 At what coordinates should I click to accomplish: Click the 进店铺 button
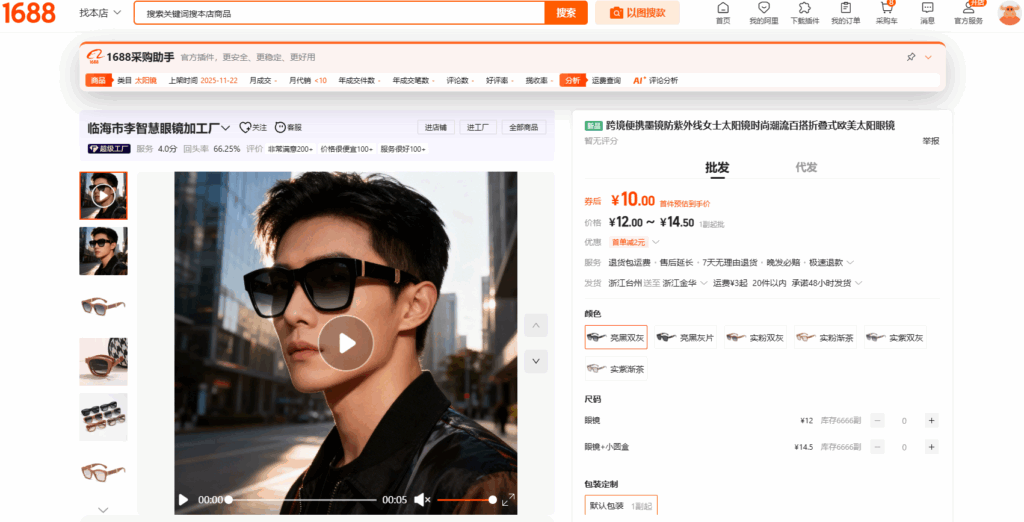pyautogui.click(x=435, y=127)
